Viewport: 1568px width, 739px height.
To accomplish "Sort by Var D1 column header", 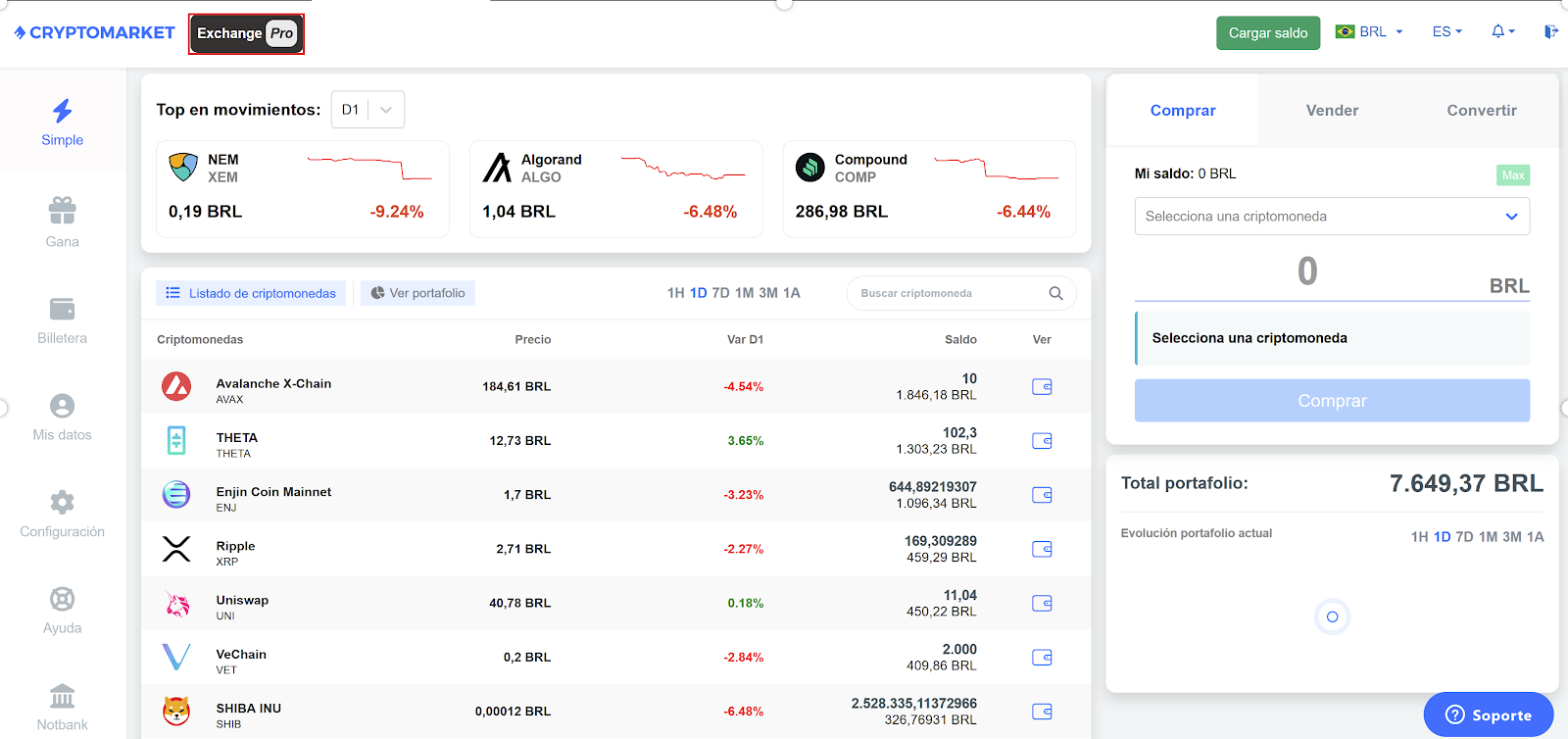I will [745, 340].
